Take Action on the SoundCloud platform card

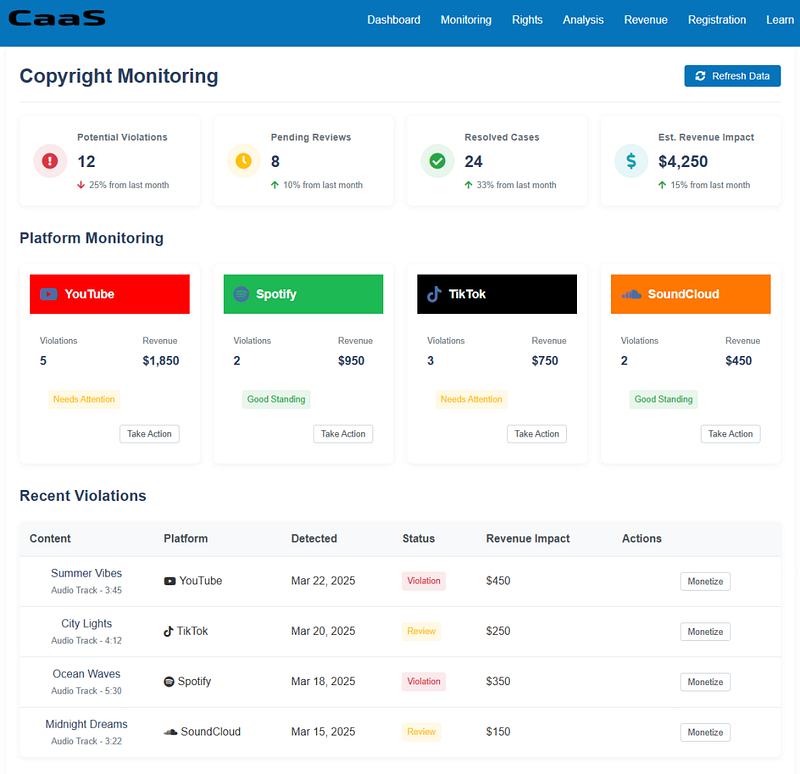(x=731, y=434)
